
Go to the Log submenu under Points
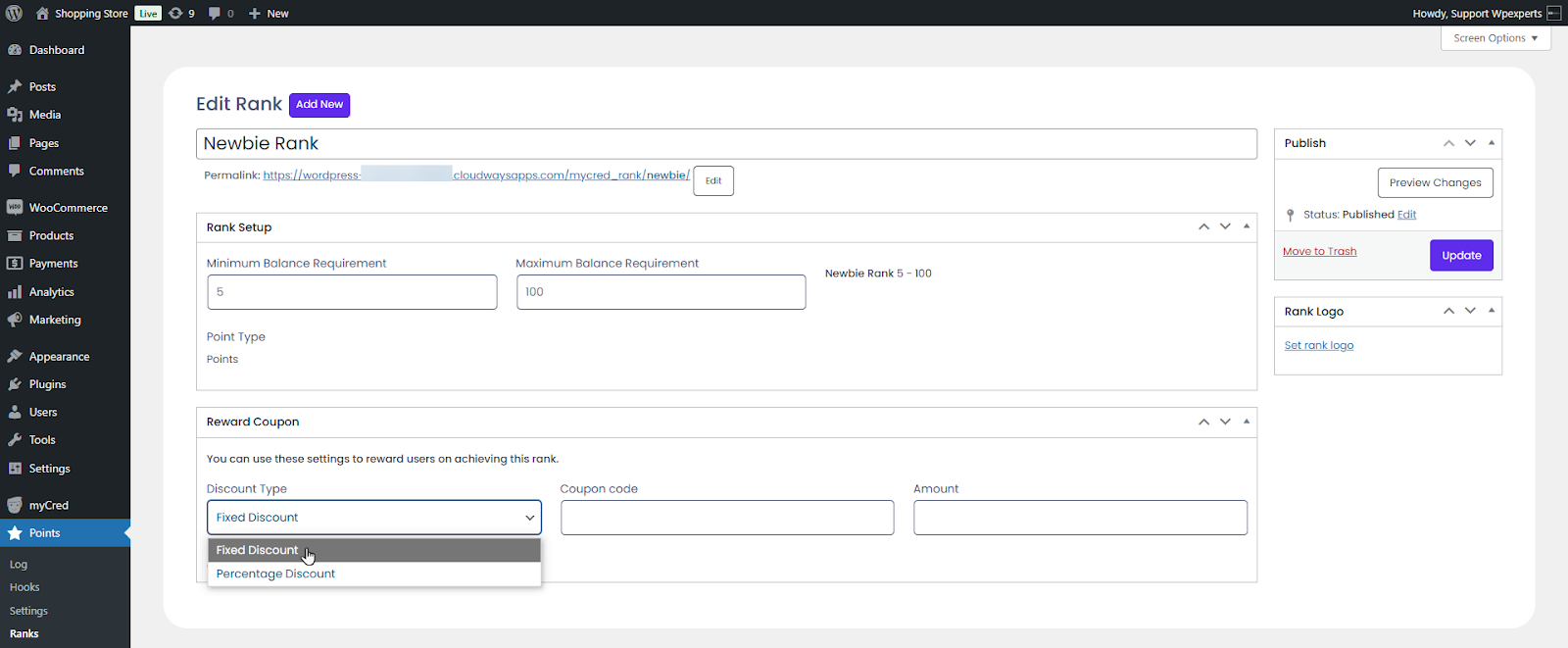pos(19,565)
